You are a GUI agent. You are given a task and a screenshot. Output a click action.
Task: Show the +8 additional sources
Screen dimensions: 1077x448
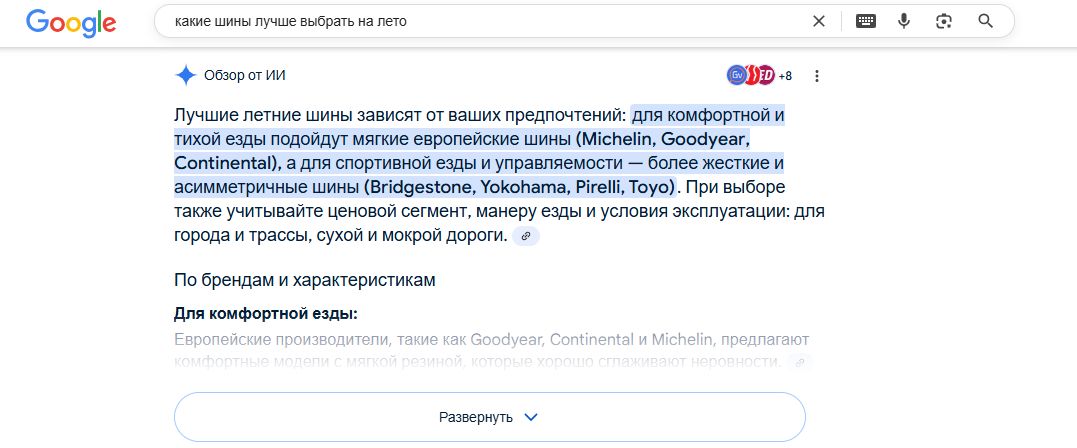click(785, 76)
